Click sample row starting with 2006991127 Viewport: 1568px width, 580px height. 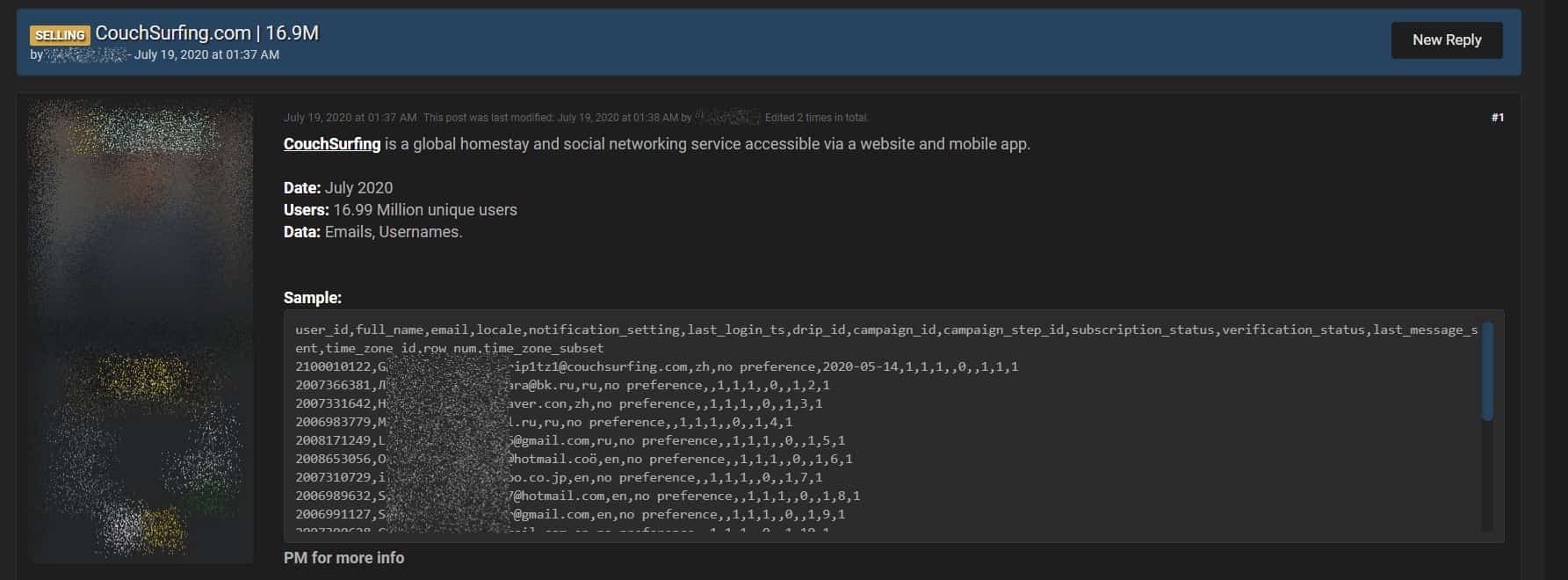pos(570,514)
